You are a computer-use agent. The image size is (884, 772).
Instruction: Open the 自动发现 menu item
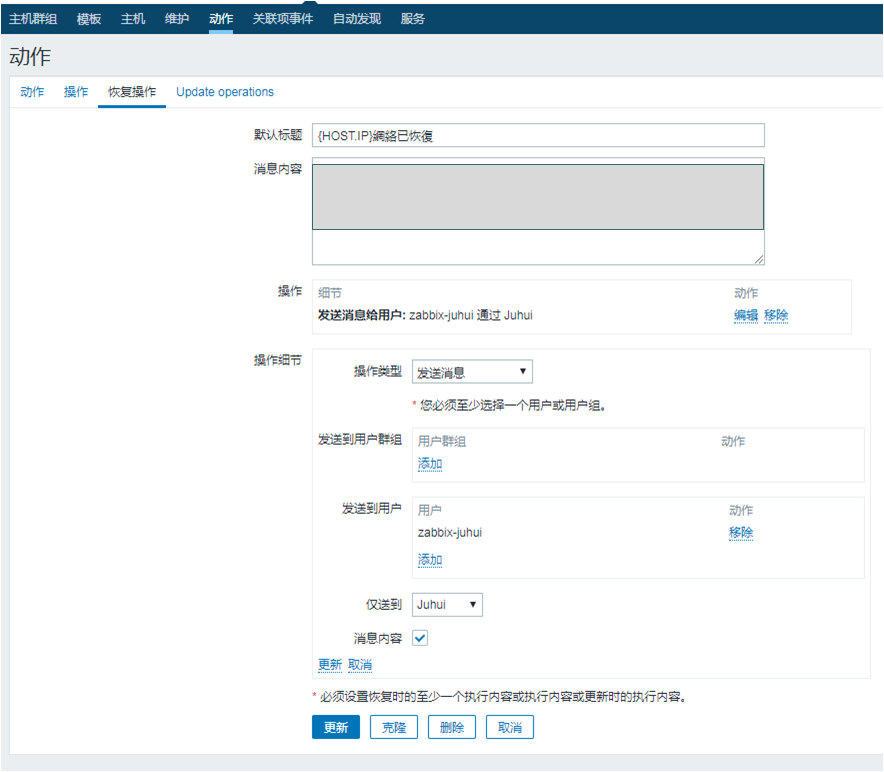click(357, 19)
